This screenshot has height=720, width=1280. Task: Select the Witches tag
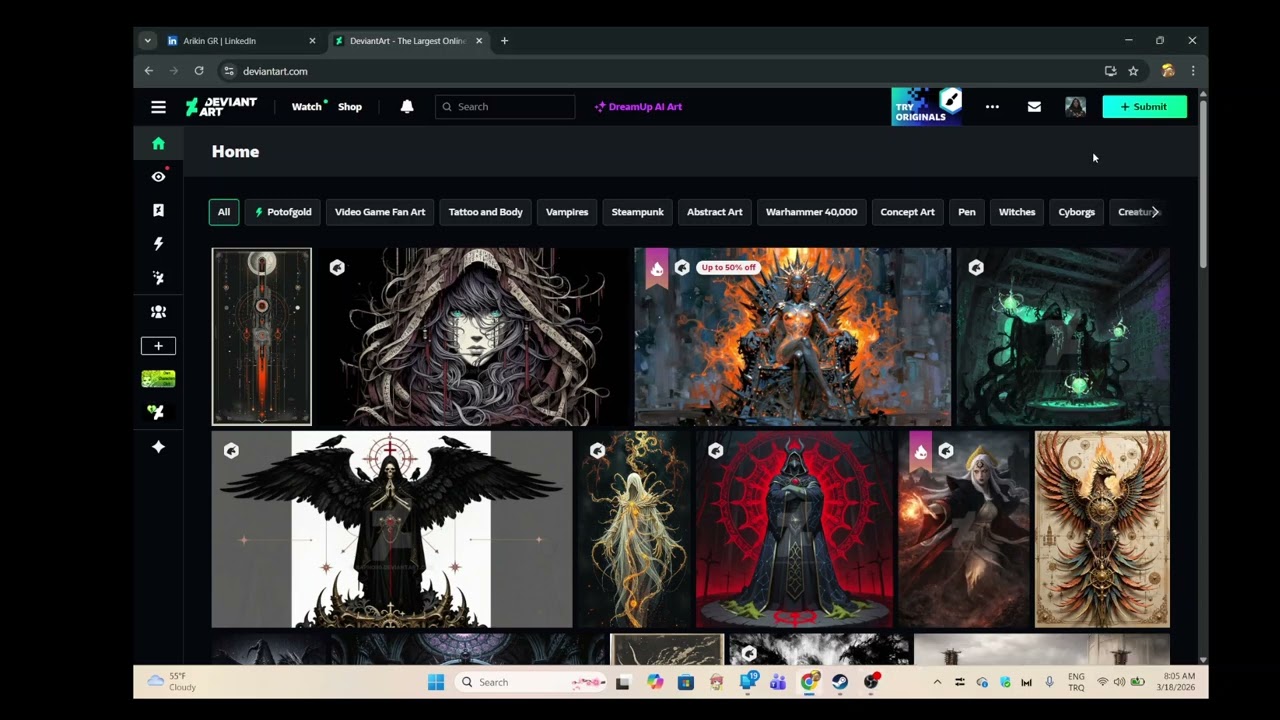click(1017, 212)
